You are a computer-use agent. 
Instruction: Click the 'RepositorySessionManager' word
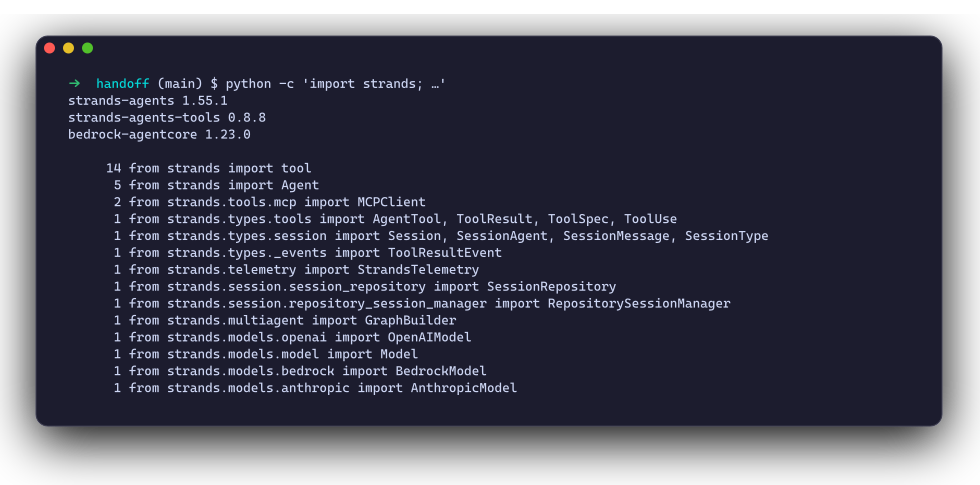tap(639, 303)
